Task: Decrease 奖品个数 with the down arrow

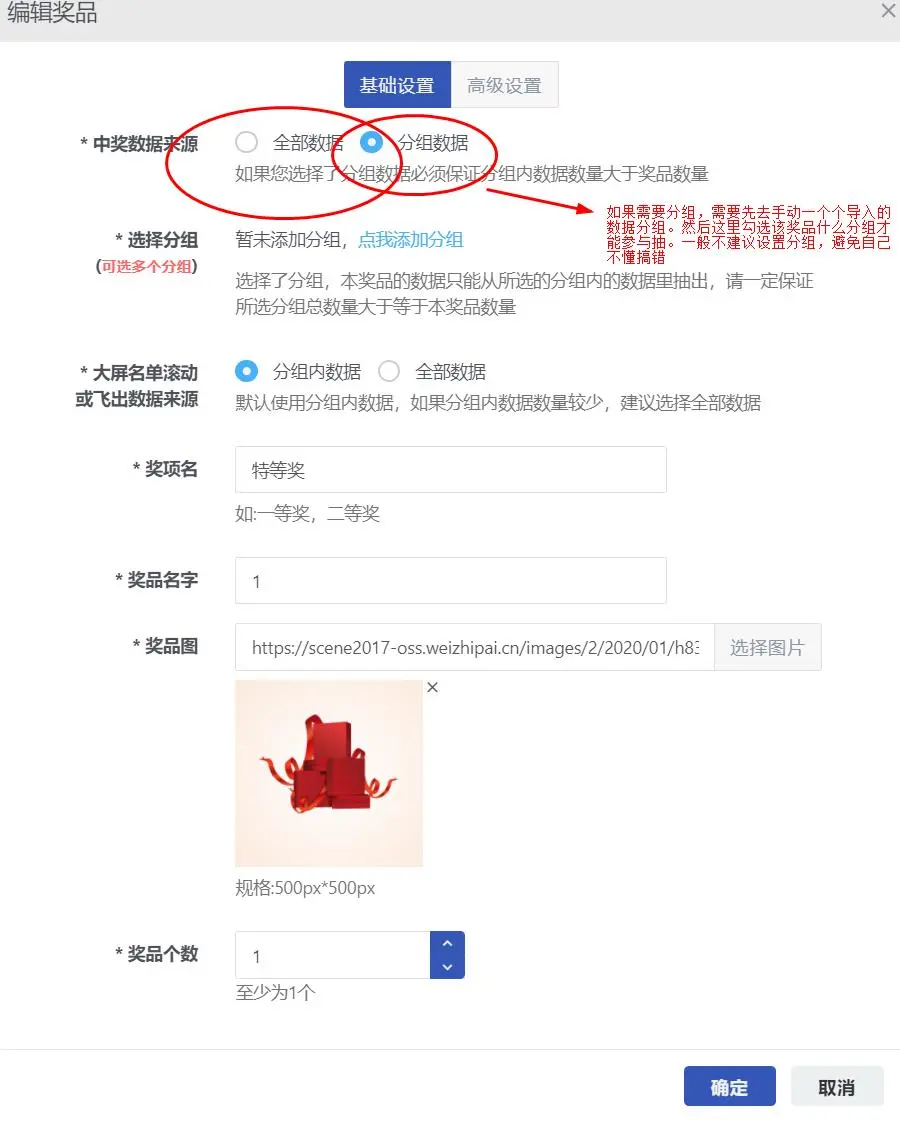Action: (x=447, y=967)
